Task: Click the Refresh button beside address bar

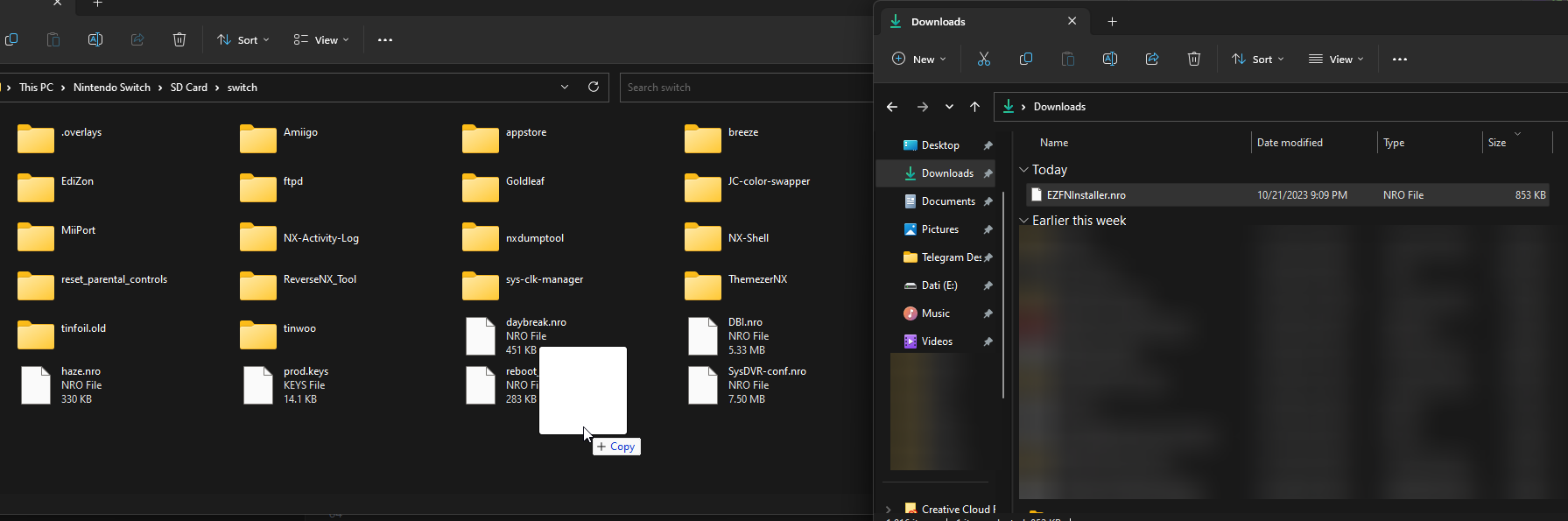Action: 594,87
